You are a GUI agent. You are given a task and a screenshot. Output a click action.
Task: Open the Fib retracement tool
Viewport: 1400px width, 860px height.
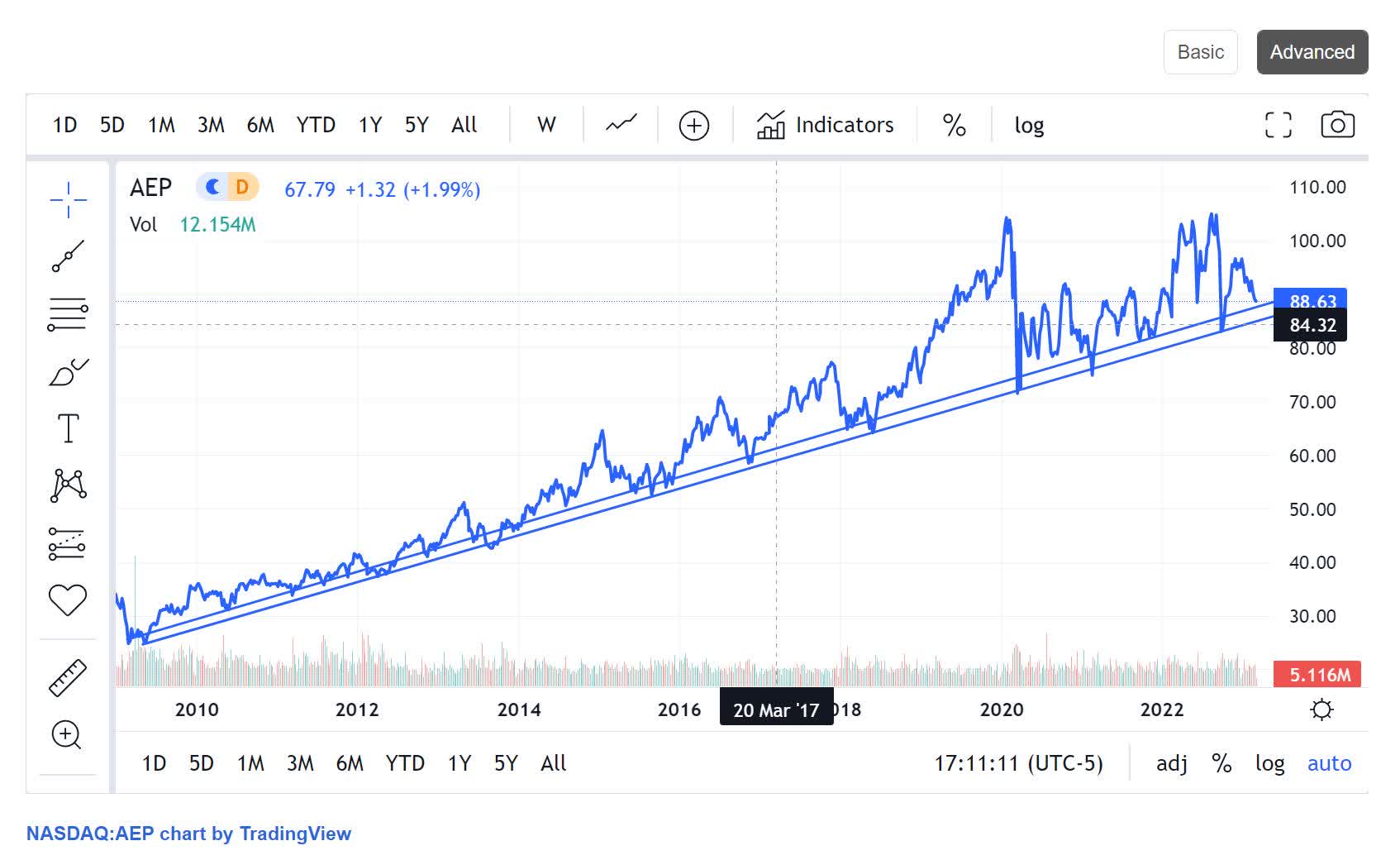pyautogui.click(x=69, y=313)
